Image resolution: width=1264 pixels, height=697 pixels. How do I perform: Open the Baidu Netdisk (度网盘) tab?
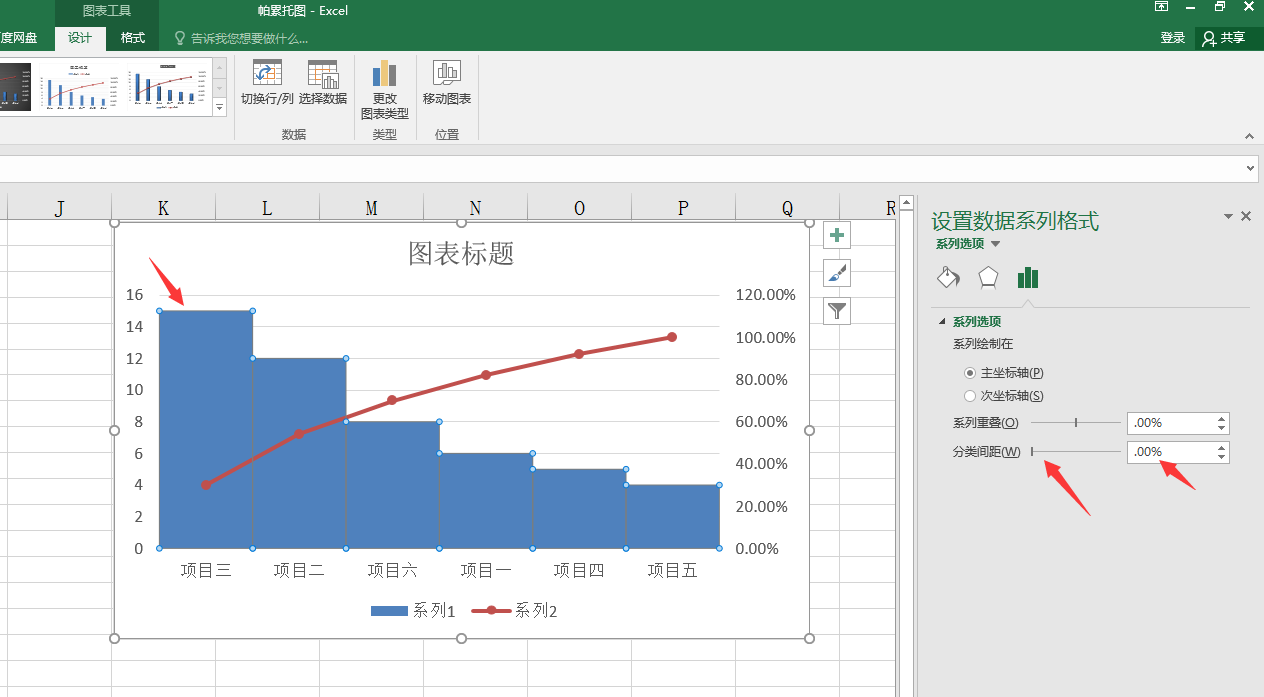(18, 38)
